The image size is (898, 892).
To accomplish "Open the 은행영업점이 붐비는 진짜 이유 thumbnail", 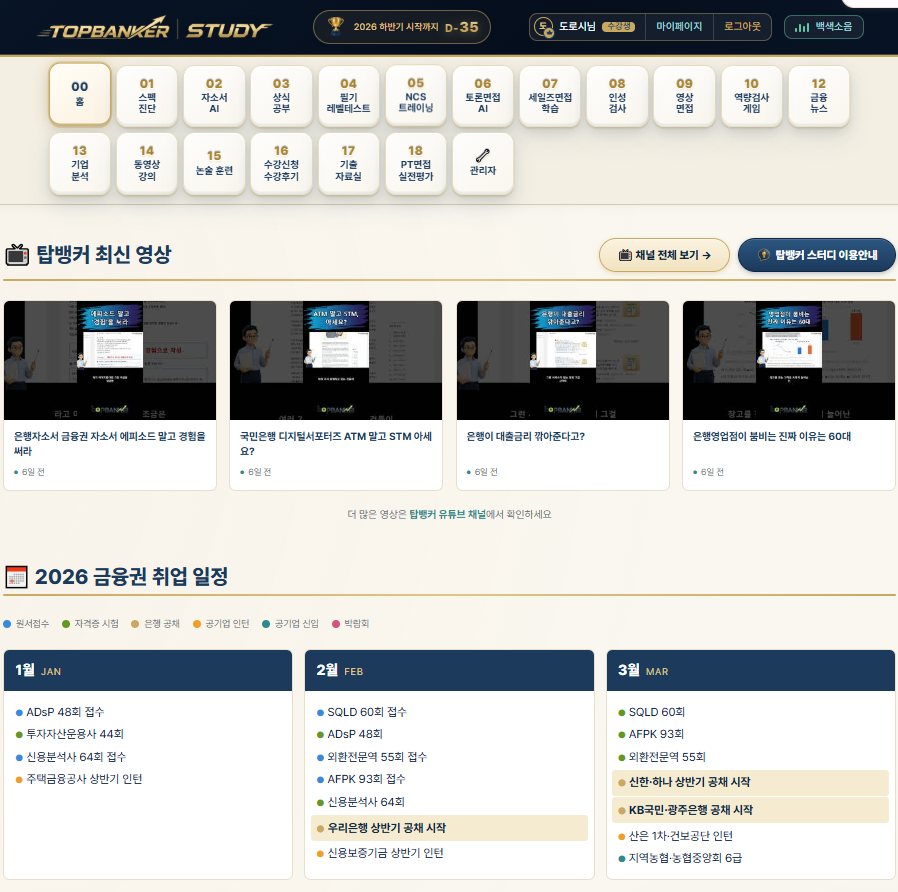I will pyautogui.click(x=789, y=360).
